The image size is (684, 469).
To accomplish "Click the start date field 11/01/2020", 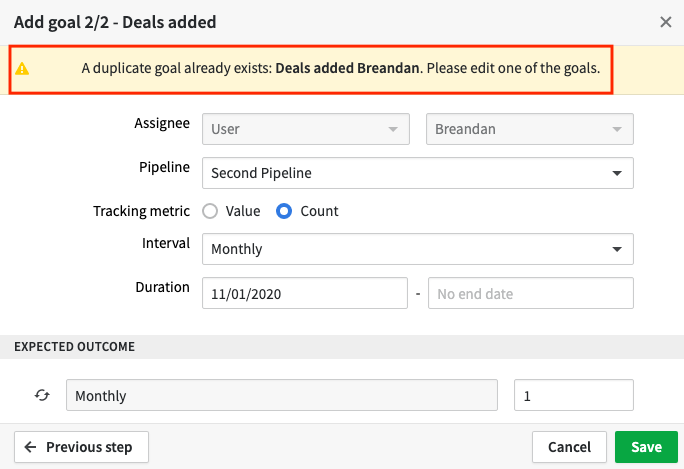I will point(305,293).
